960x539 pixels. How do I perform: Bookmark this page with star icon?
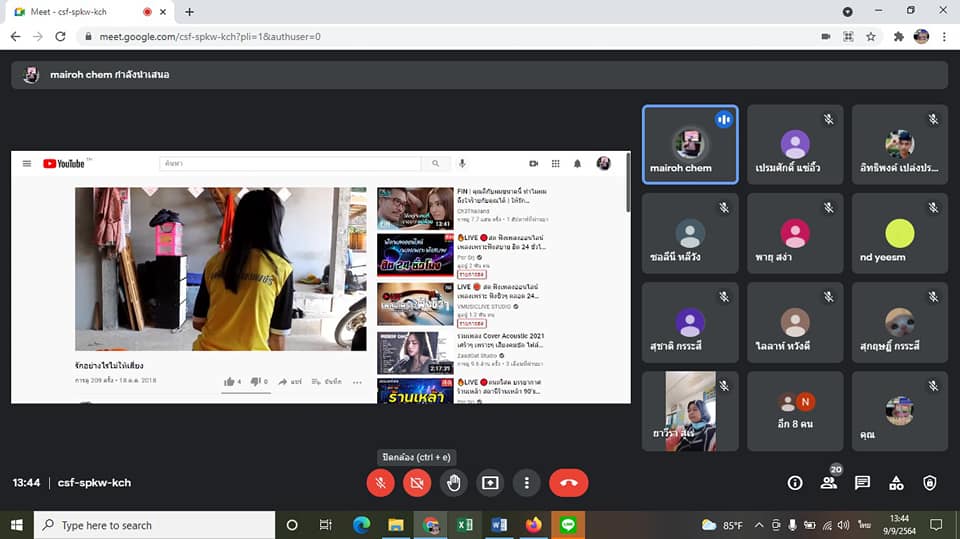pos(871,37)
